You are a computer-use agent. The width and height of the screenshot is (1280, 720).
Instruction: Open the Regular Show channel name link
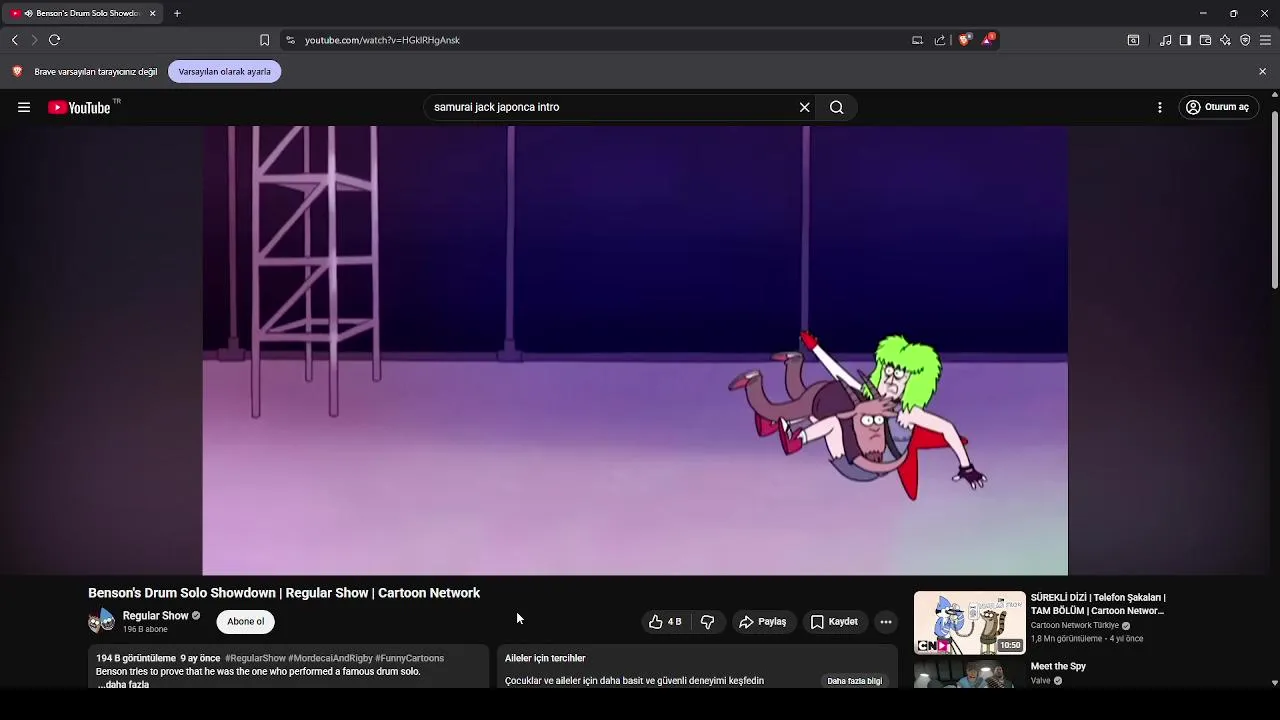156,616
